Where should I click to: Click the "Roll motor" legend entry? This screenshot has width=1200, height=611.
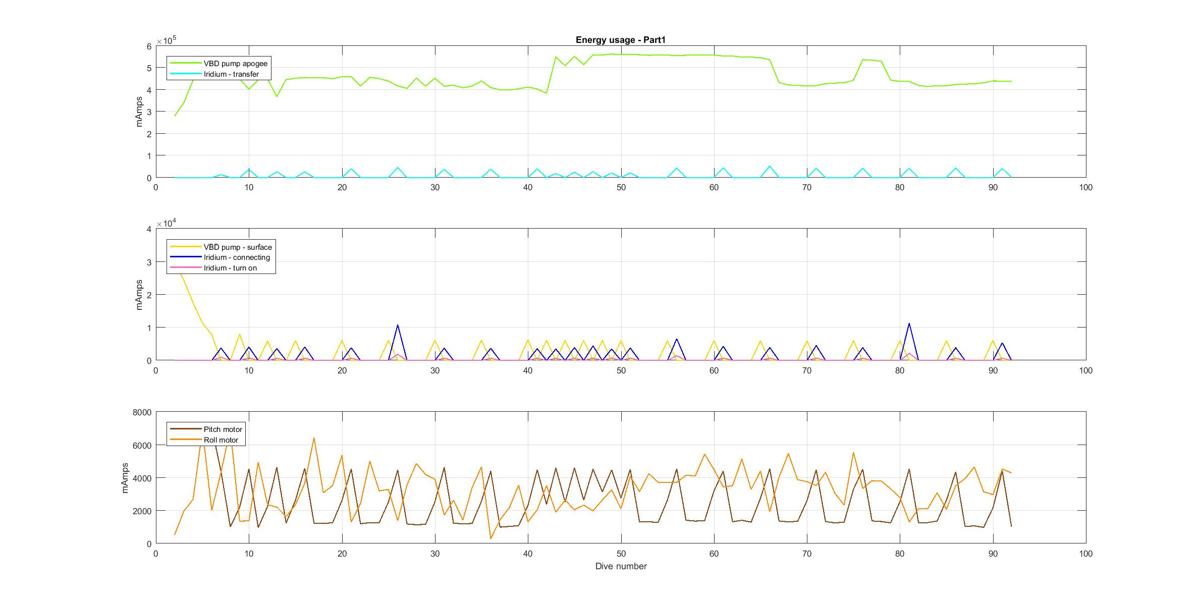pyautogui.click(x=205, y=440)
